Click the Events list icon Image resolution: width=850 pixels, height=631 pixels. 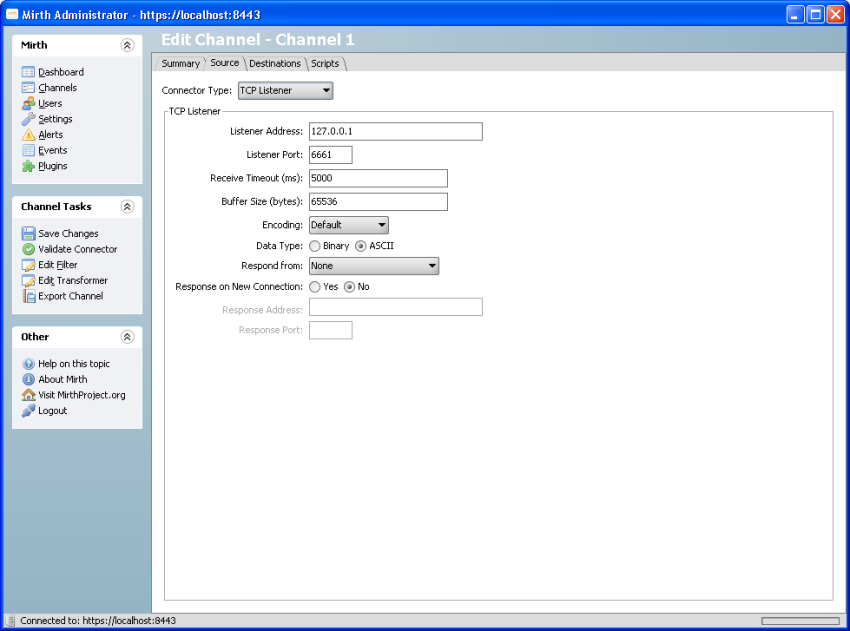coord(28,150)
